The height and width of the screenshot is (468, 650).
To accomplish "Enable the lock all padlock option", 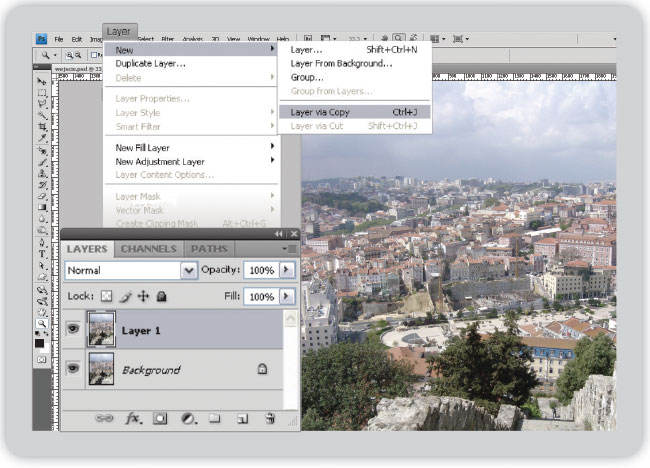I will 161,297.
